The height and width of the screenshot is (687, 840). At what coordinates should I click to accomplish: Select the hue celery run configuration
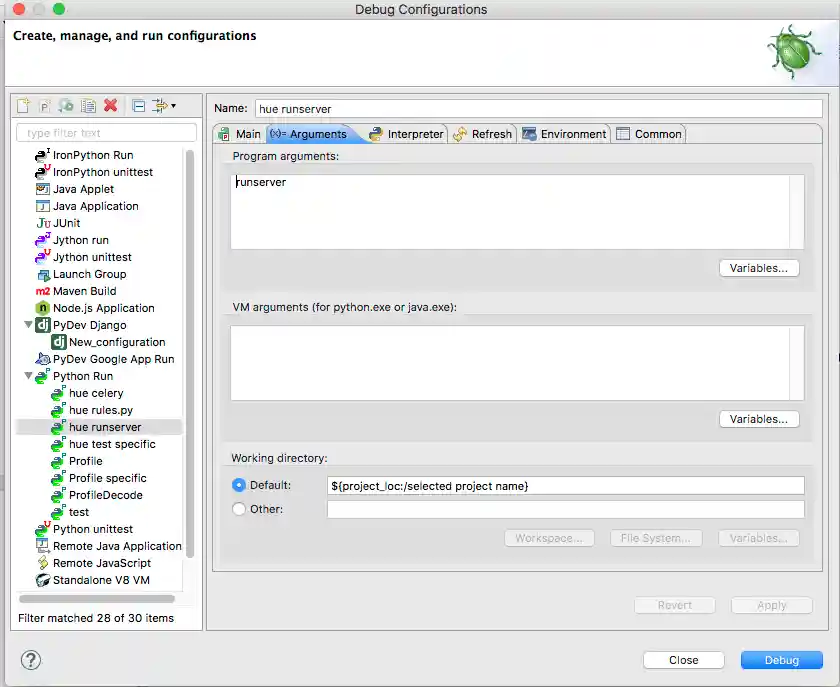point(95,393)
